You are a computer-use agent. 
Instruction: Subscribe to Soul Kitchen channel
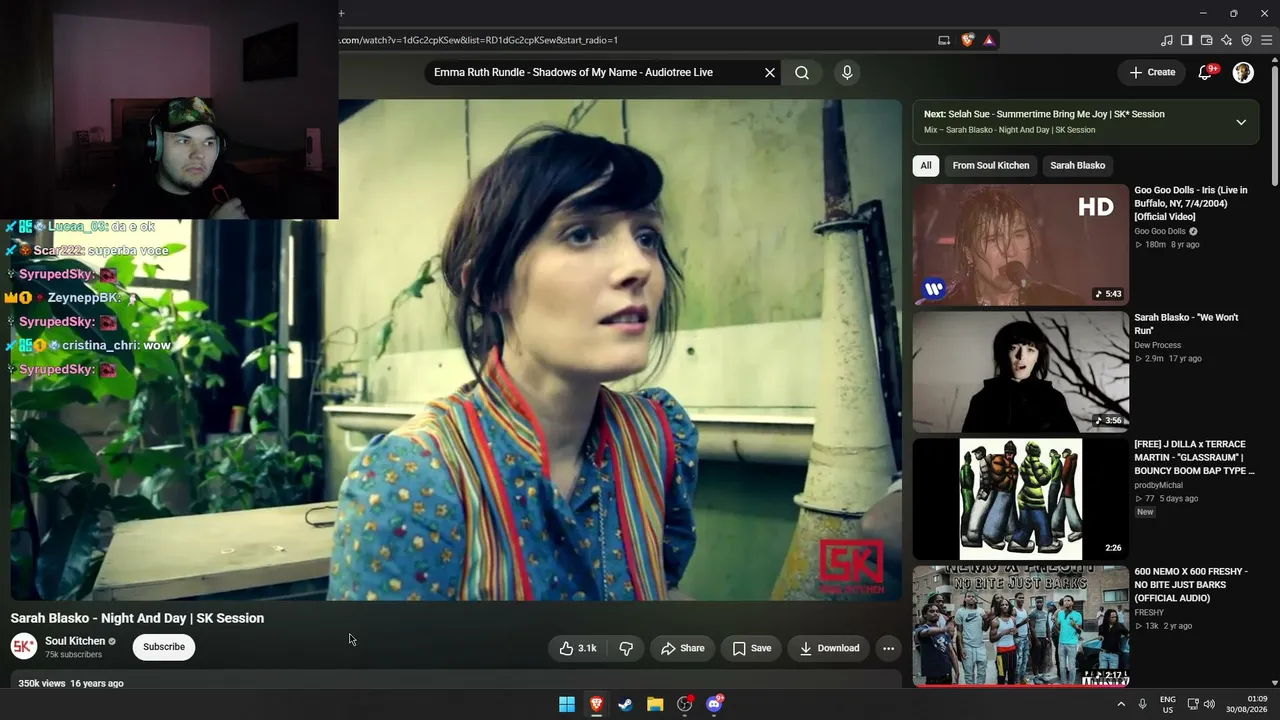click(x=164, y=647)
